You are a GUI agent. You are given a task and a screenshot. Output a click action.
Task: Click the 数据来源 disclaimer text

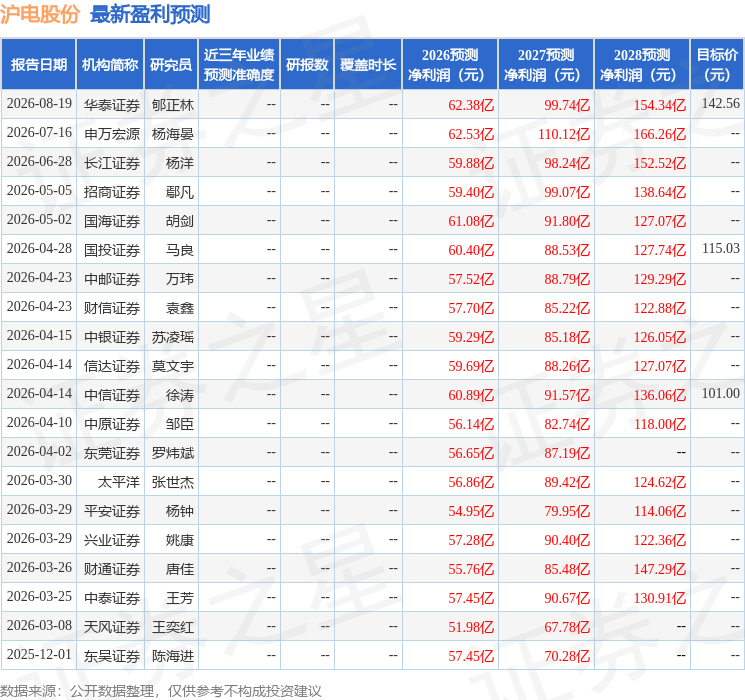point(161,690)
